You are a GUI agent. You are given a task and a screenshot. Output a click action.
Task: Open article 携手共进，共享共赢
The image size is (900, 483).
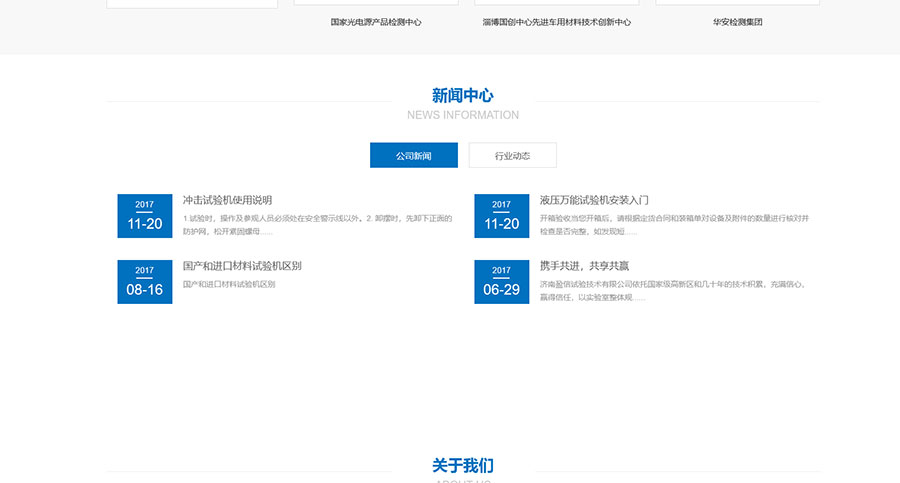584,266
